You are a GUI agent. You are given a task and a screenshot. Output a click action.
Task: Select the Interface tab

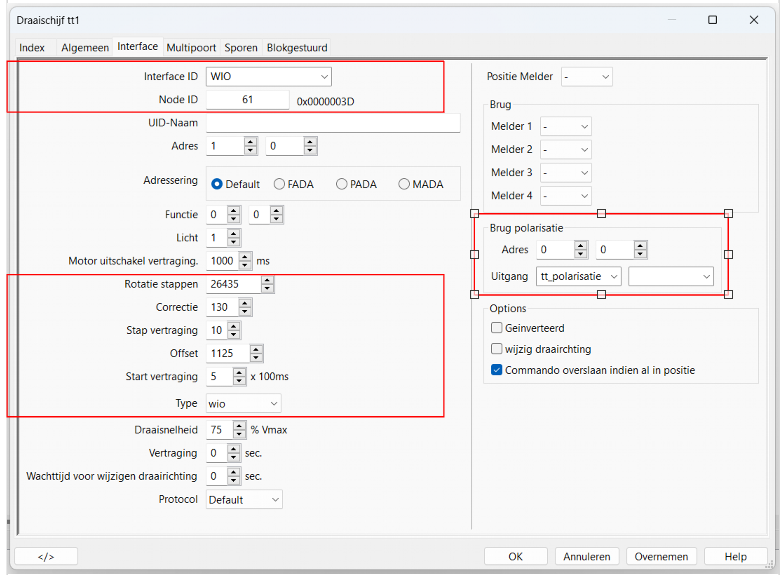pos(137,47)
